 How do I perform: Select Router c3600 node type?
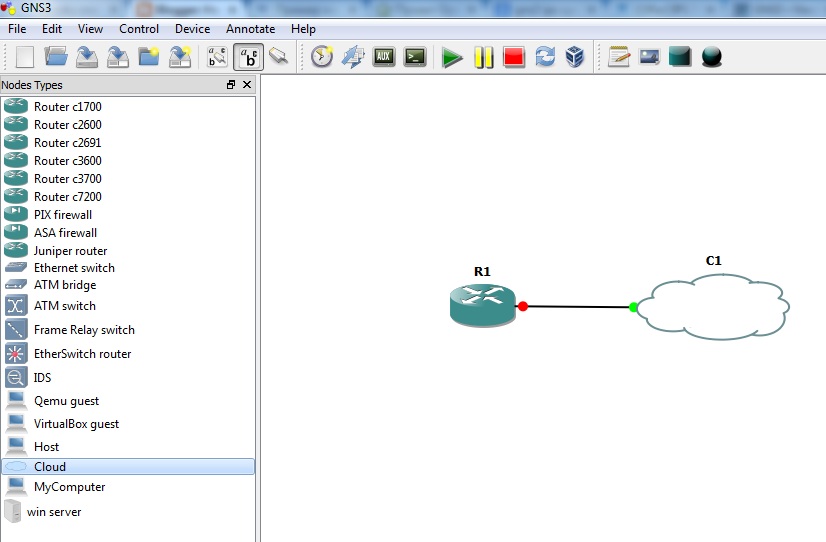pos(128,160)
